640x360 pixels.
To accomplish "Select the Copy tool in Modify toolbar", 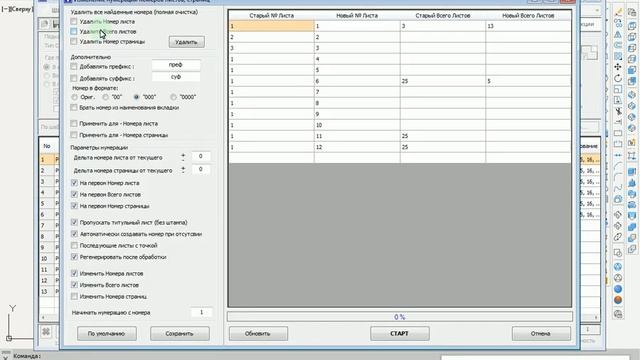I will 618,24.
